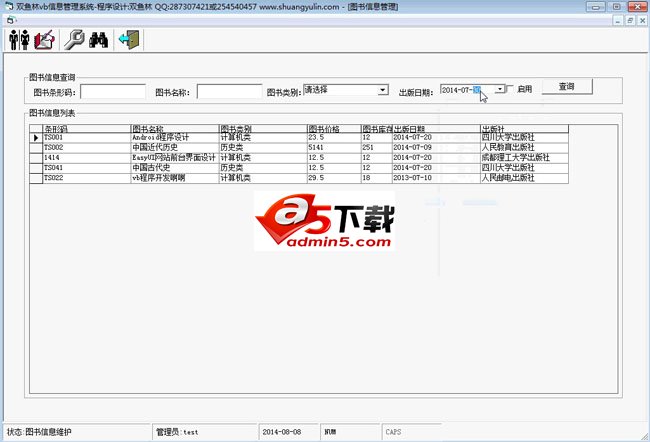Click the NUM status bar indicator
Image resolution: width=650 pixels, height=442 pixels.
(350, 432)
